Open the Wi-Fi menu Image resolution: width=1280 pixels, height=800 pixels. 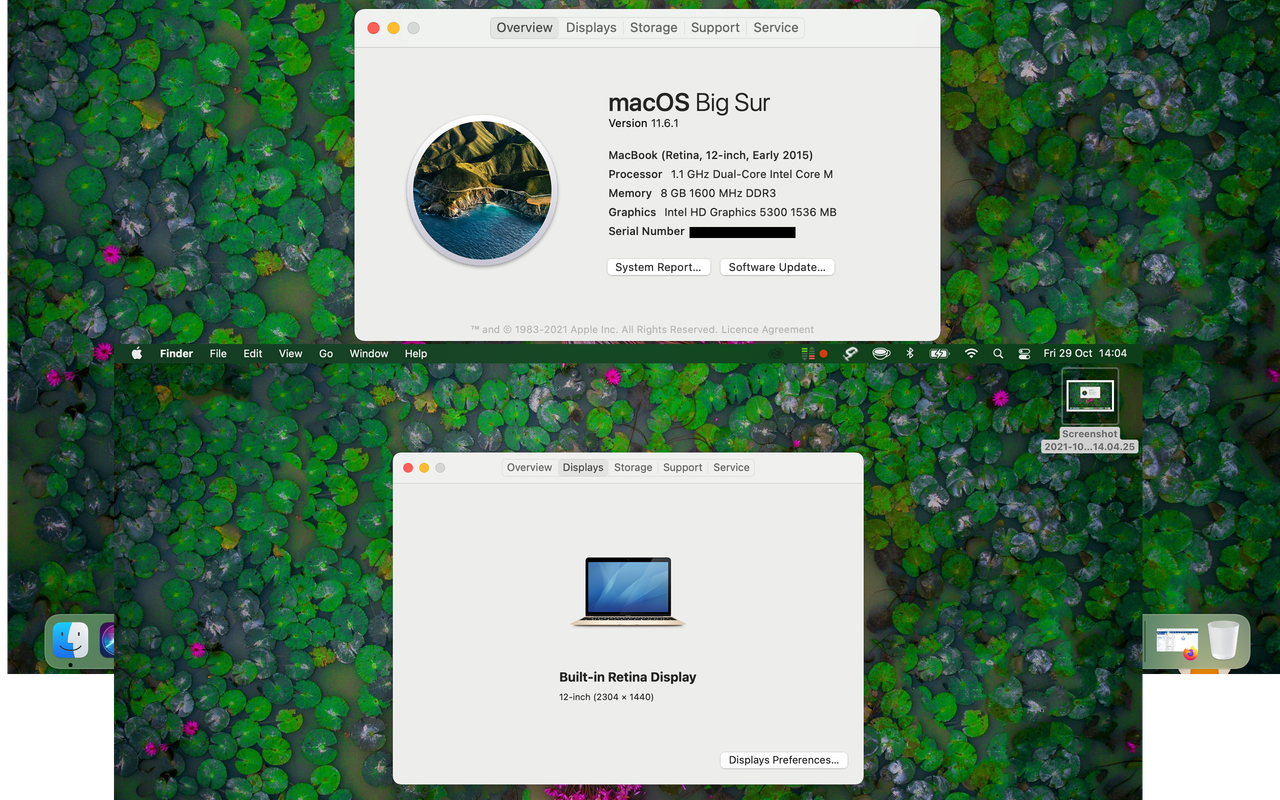971,353
